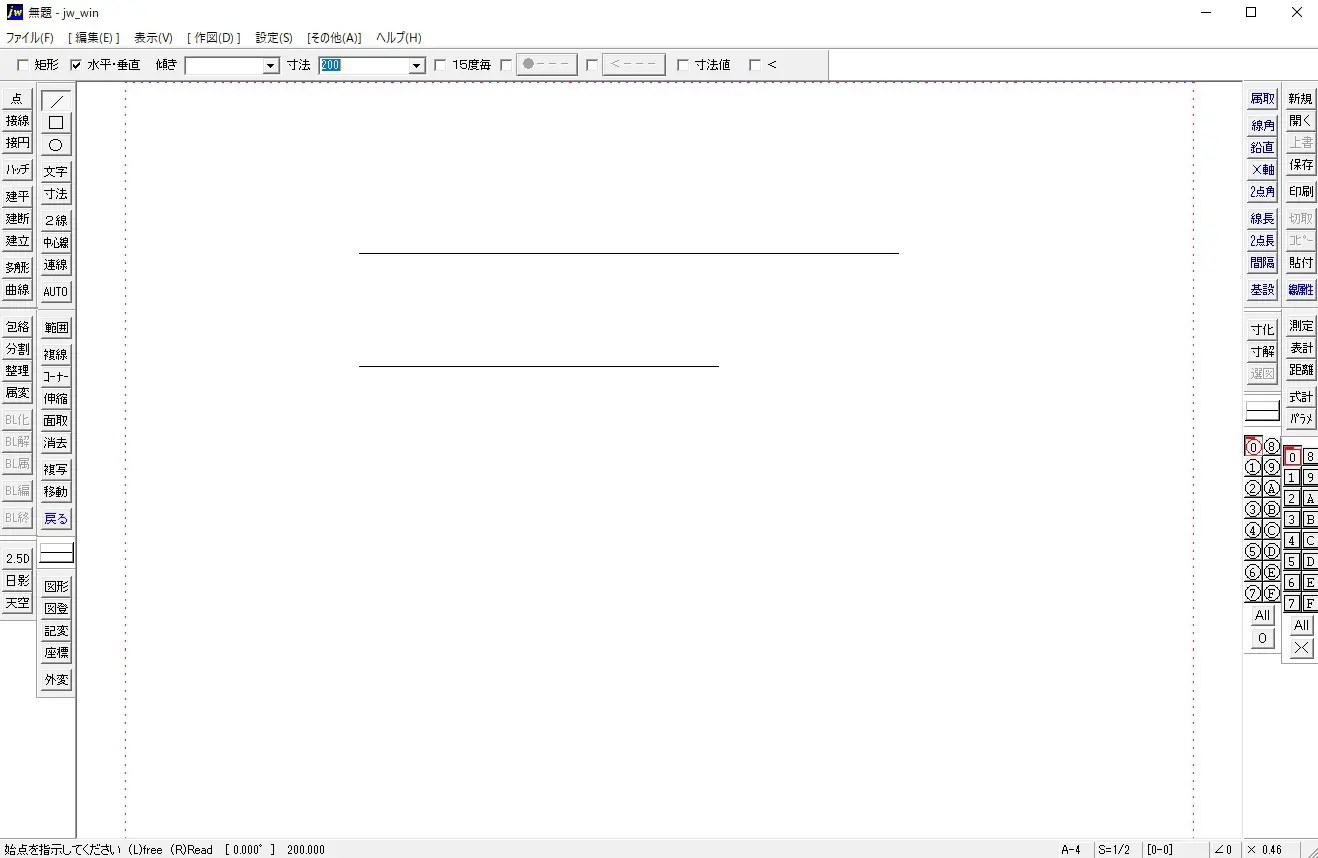Activate the 接線 tangent line tool
Viewport: 1318px width, 858px height.
(17, 121)
